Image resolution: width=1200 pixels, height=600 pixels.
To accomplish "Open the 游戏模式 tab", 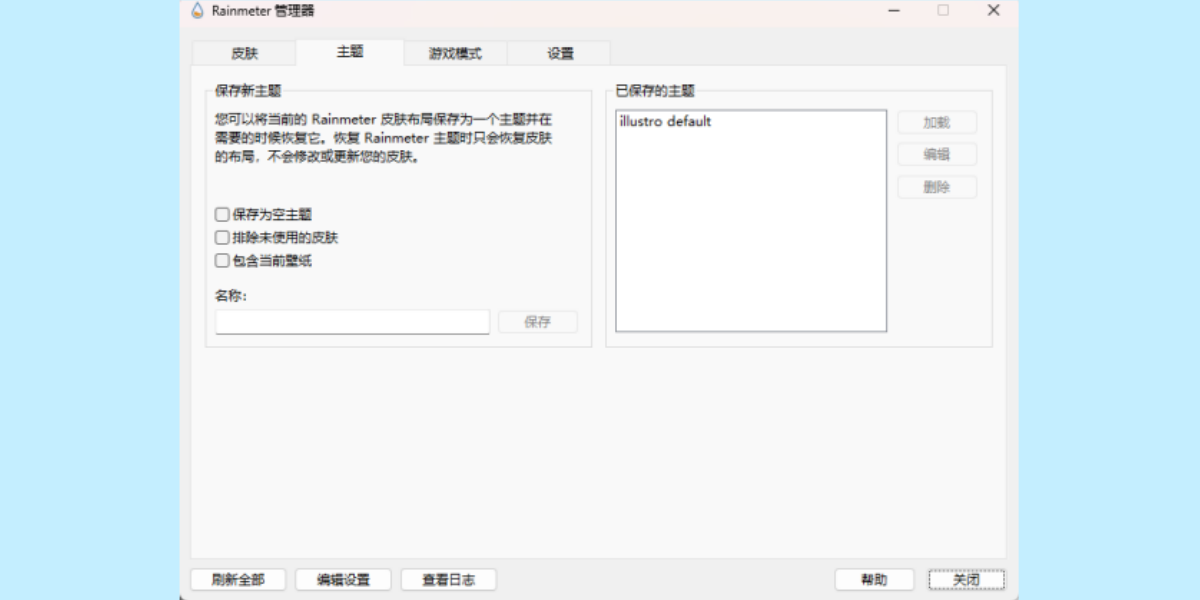I will [455, 54].
